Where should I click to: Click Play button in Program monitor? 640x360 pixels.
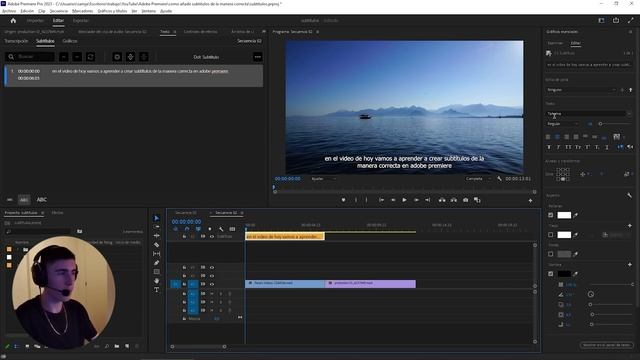pyautogui.click(x=404, y=200)
